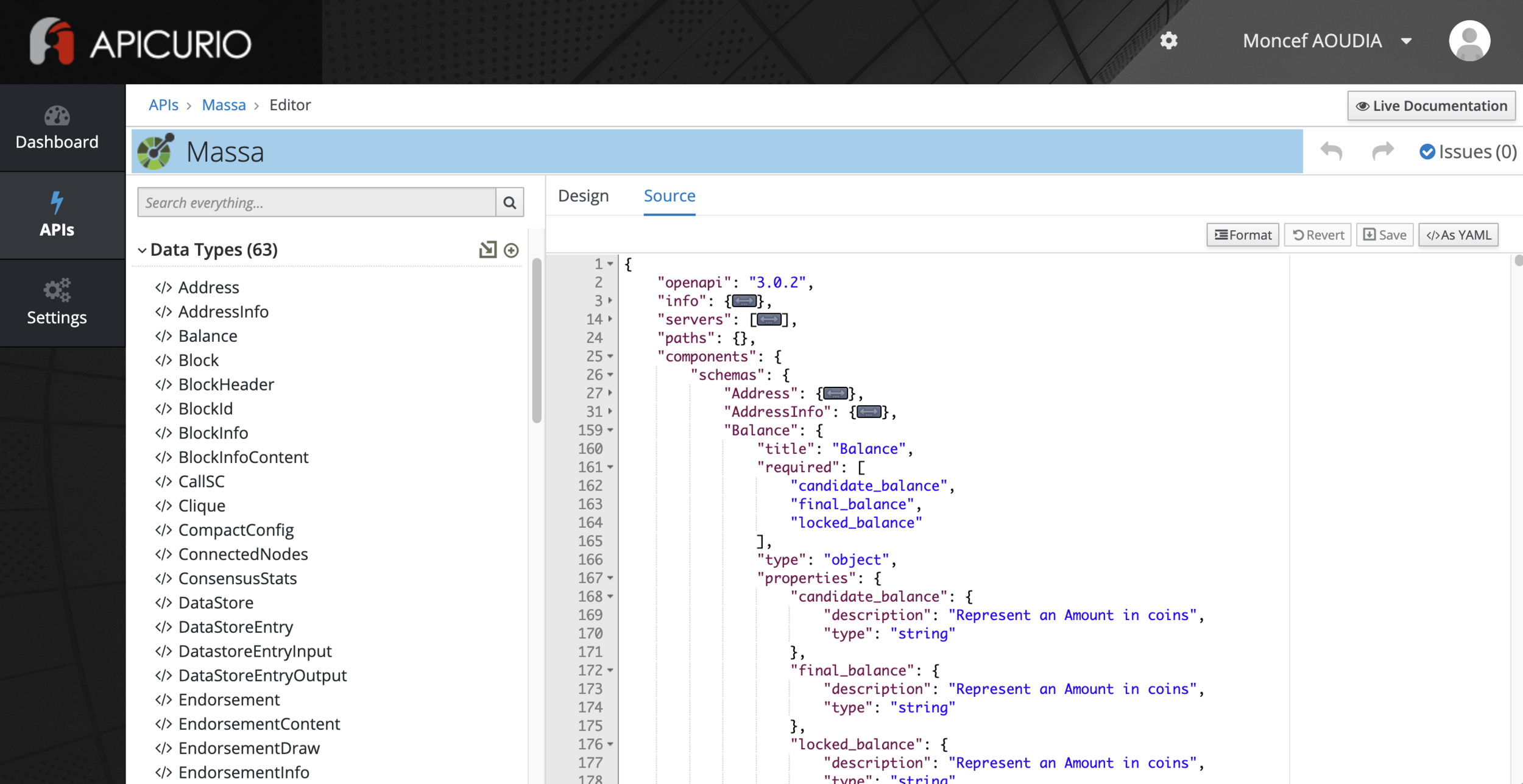Open Dashboard from the sidebar

click(57, 129)
